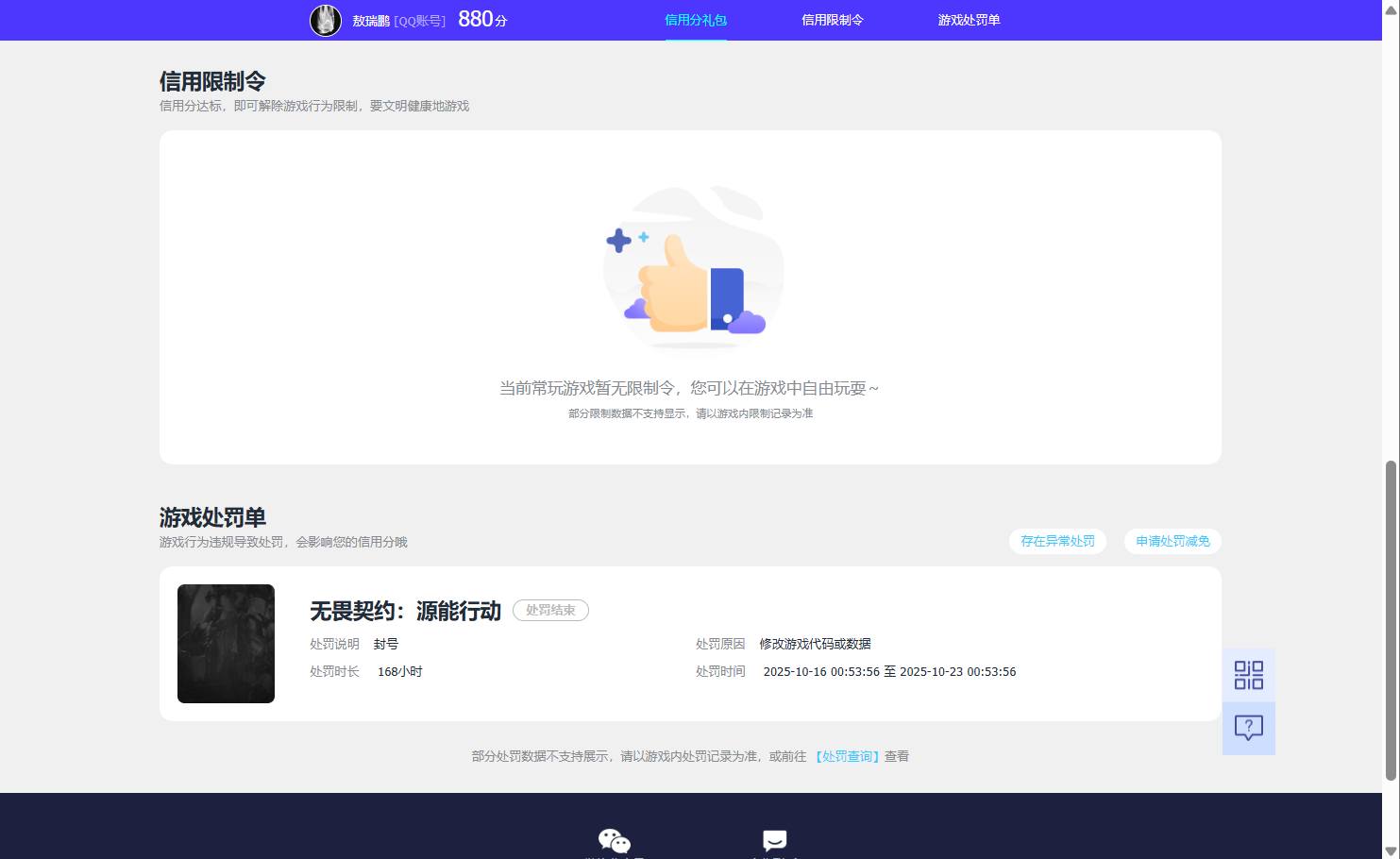Click the 信用分达标 subtitle text
1400x859 pixels.
314,106
